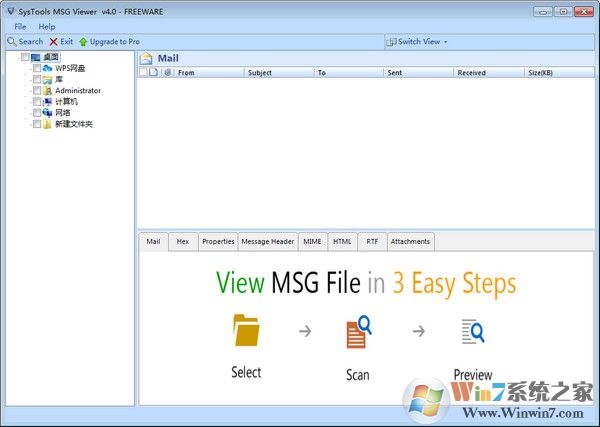Tick the 网络 checkbox
600x427 pixels.
point(37,112)
